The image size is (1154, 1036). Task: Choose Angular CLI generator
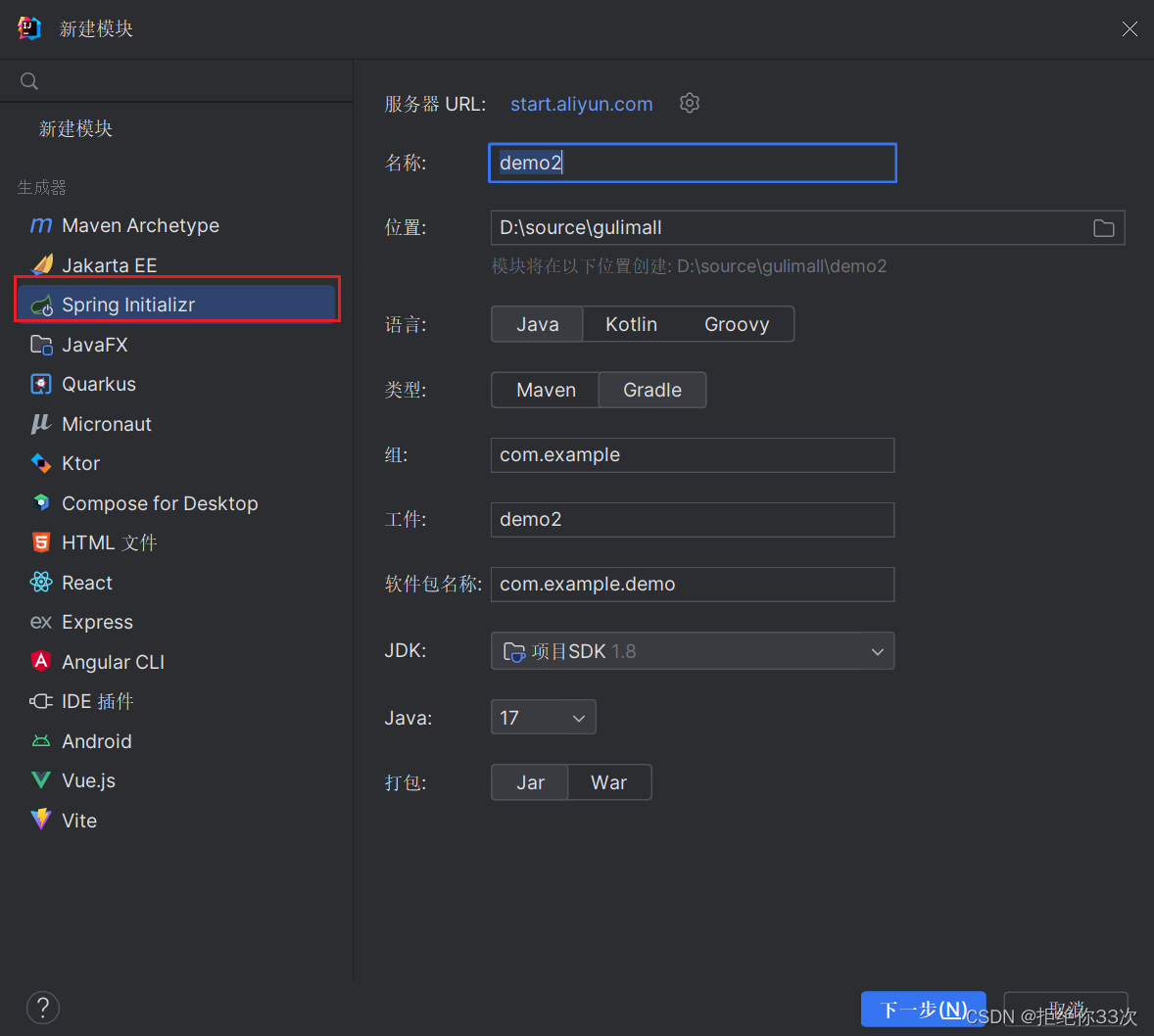176,662
